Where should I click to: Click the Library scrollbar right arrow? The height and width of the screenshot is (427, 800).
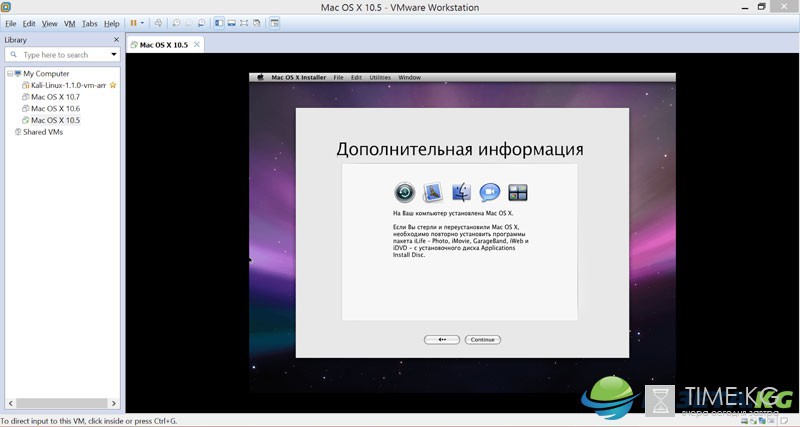click(x=114, y=403)
